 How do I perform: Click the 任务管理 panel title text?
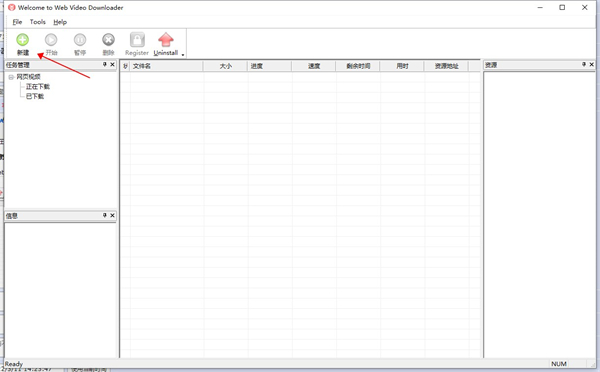pos(18,65)
